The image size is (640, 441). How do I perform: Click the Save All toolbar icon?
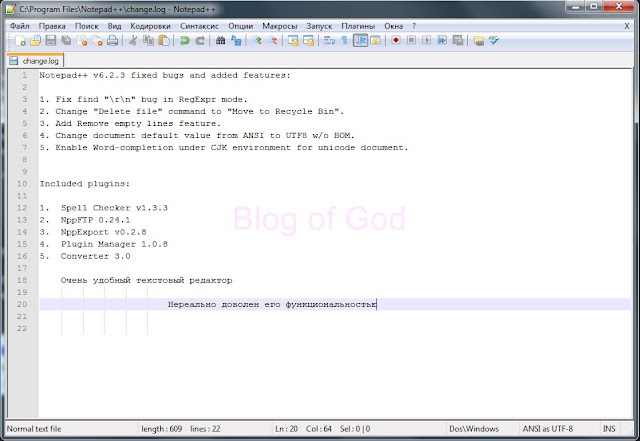pos(66,40)
